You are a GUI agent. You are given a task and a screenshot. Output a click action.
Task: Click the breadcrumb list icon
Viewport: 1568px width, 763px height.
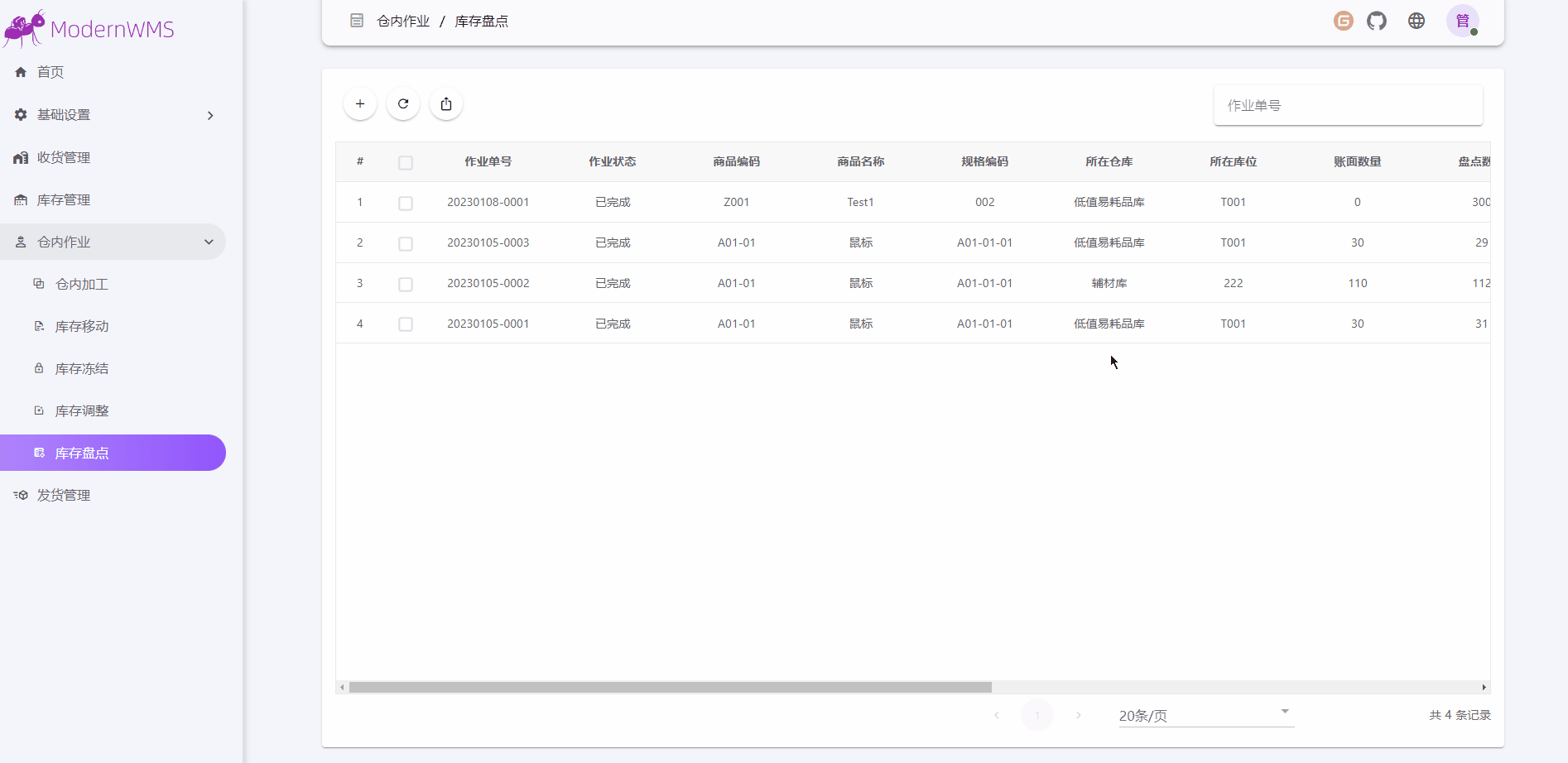pyautogui.click(x=357, y=21)
